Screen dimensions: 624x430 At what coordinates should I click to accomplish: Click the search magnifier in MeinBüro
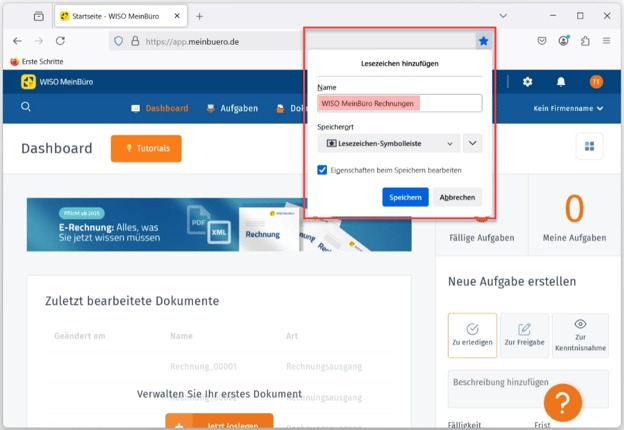pyautogui.click(x=26, y=107)
